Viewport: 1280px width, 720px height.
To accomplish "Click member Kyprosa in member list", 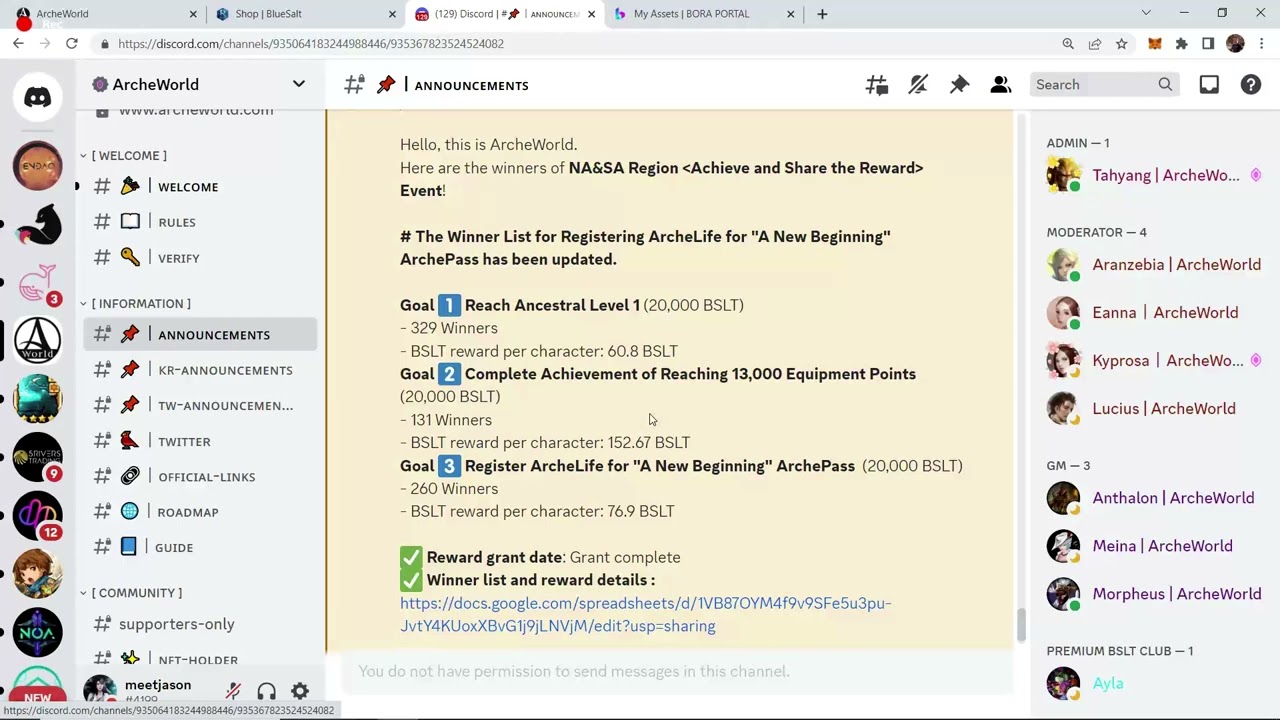I will [1155, 360].
